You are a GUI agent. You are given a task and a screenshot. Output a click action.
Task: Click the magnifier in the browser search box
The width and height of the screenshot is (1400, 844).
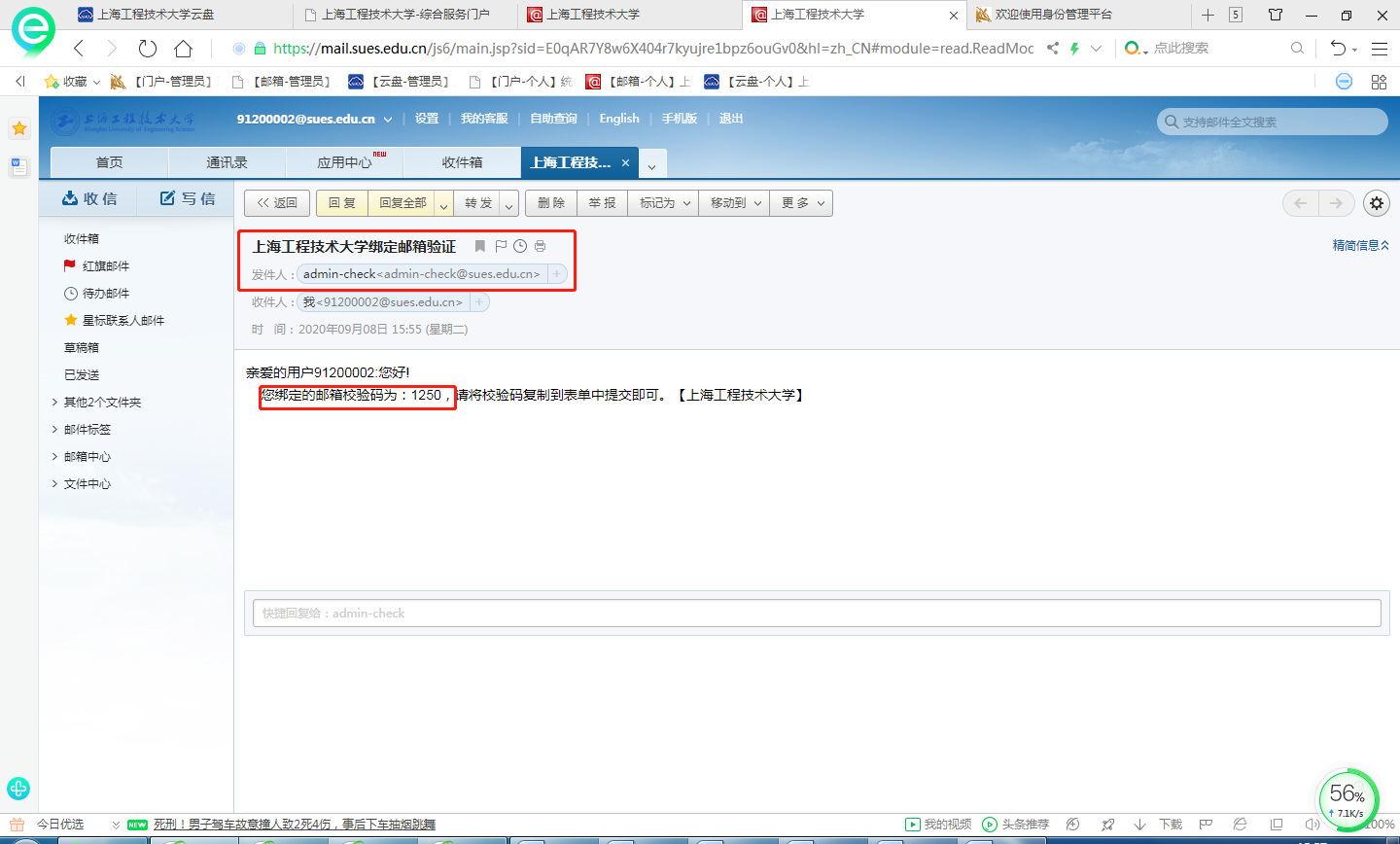click(x=1297, y=49)
